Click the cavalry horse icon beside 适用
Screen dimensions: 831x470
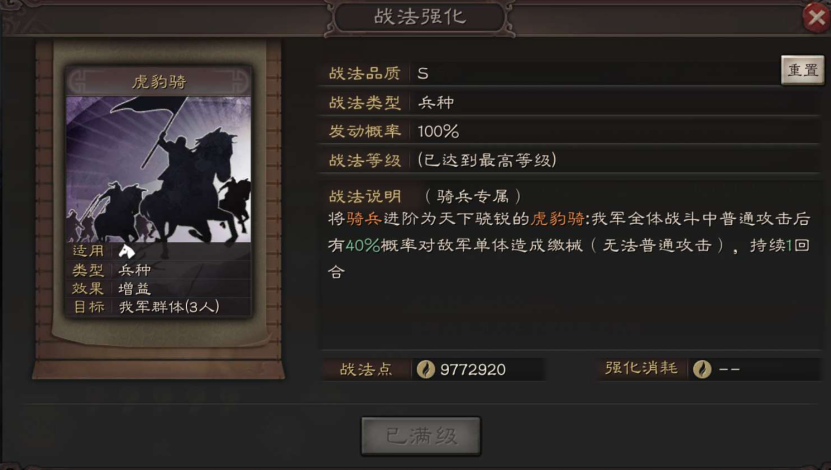pos(126,251)
